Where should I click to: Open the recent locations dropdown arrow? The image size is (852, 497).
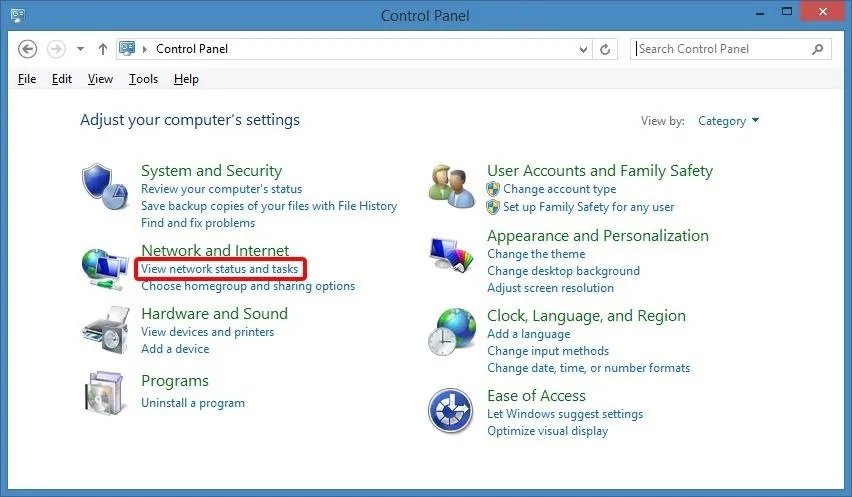coord(80,49)
